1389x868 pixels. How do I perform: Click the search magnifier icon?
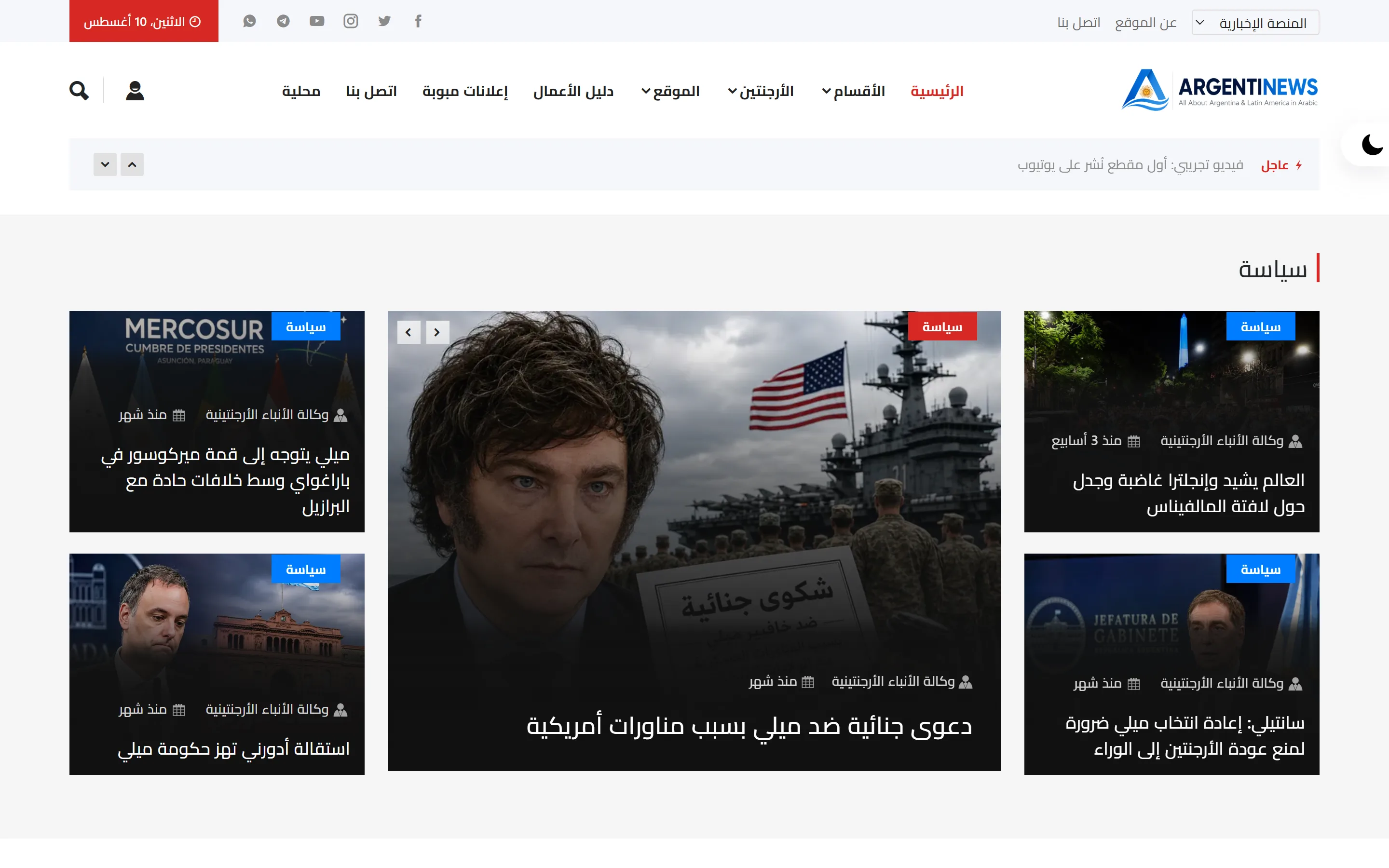[x=79, y=91]
